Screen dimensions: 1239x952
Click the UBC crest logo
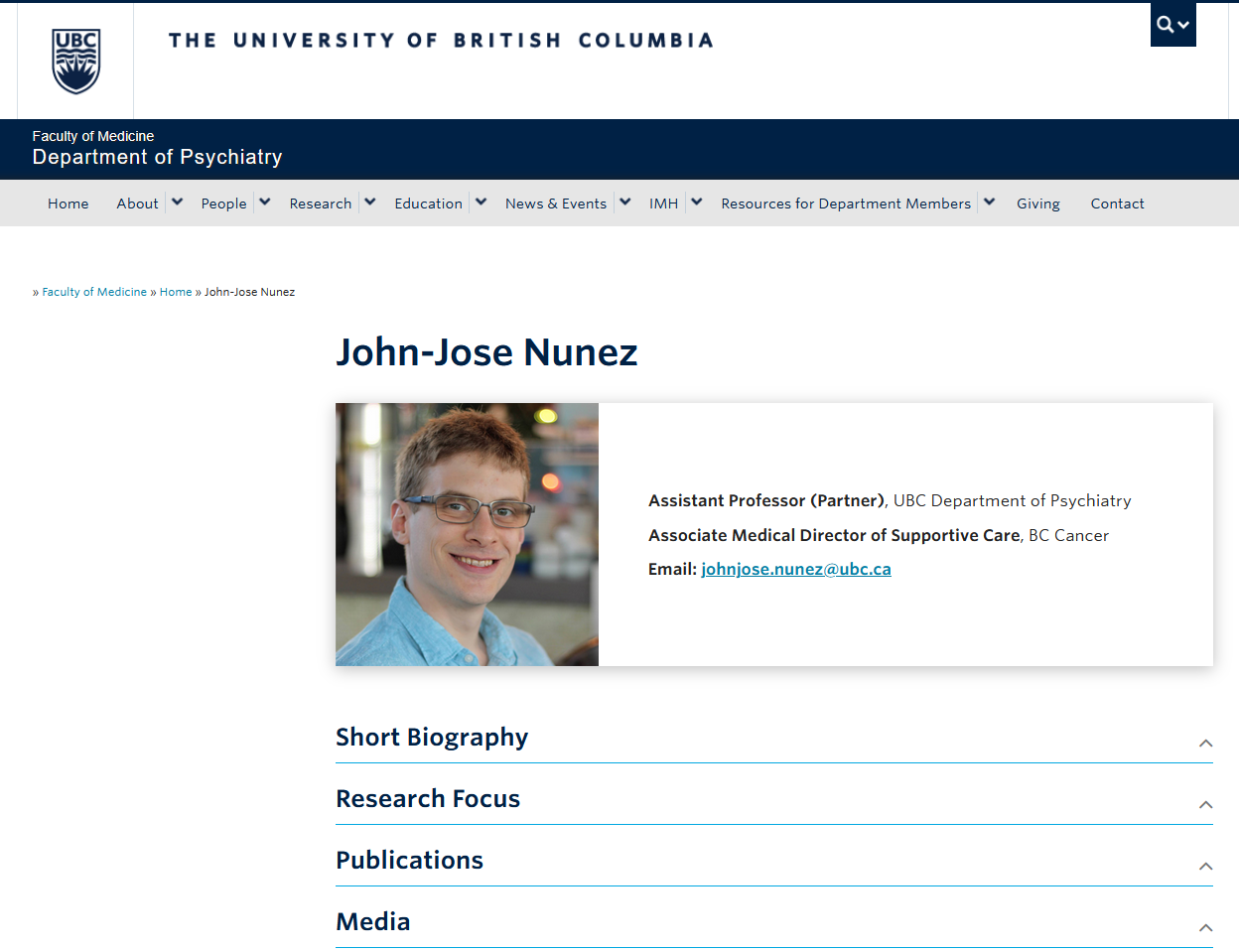(x=76, y=61)
